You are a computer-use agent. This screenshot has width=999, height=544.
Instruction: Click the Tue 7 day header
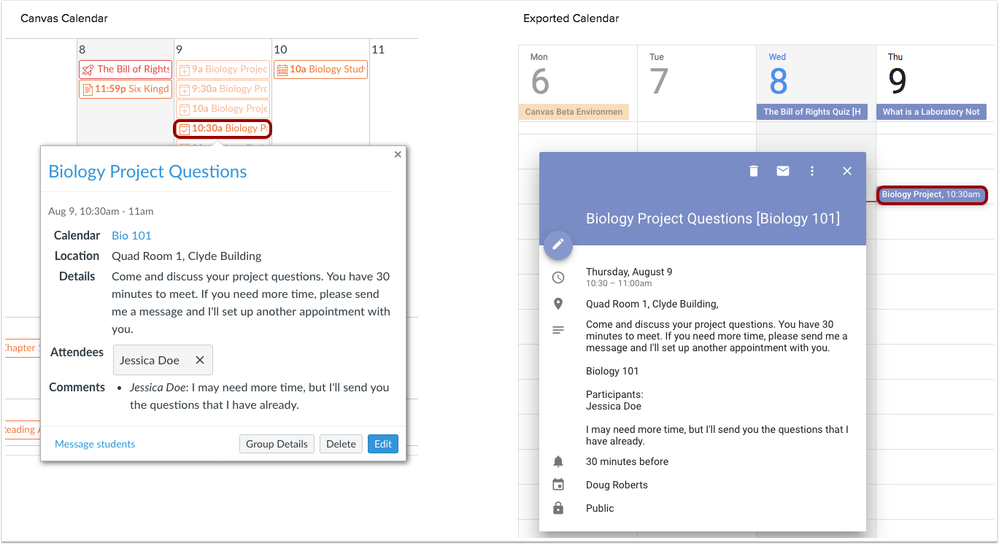click(x=658, y=75)
